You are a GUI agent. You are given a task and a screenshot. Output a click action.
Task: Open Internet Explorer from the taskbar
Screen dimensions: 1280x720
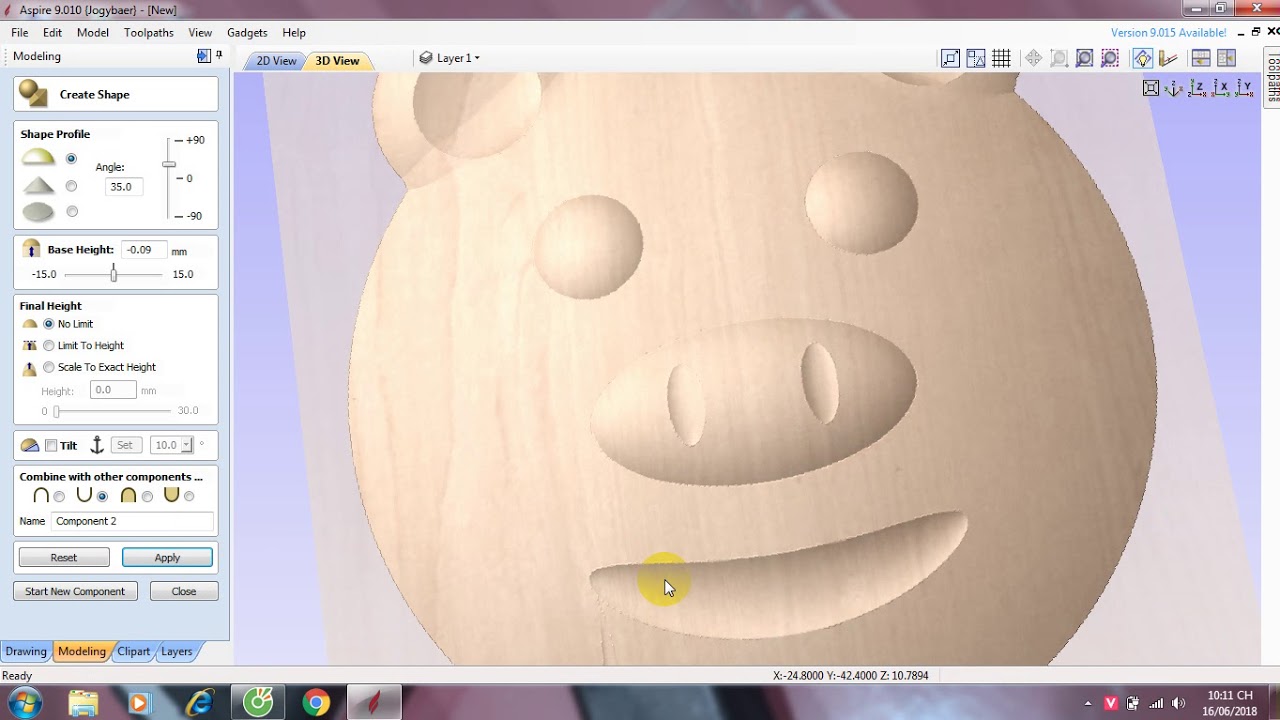click(x=200, y=703)
